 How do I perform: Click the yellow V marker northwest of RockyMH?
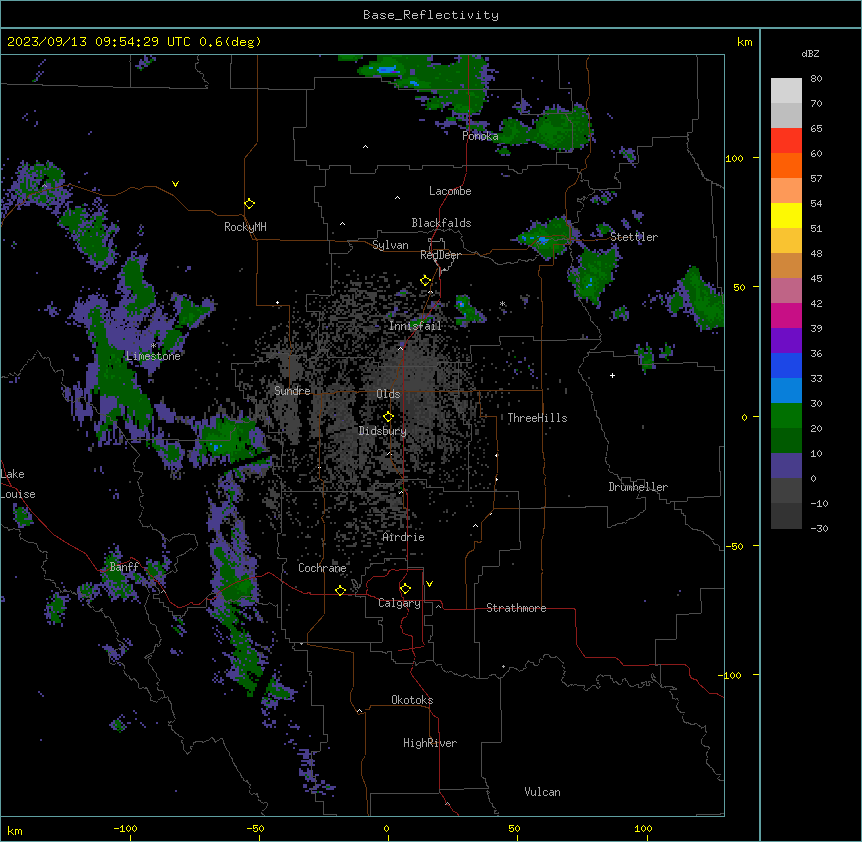click(x=175, y=184)
